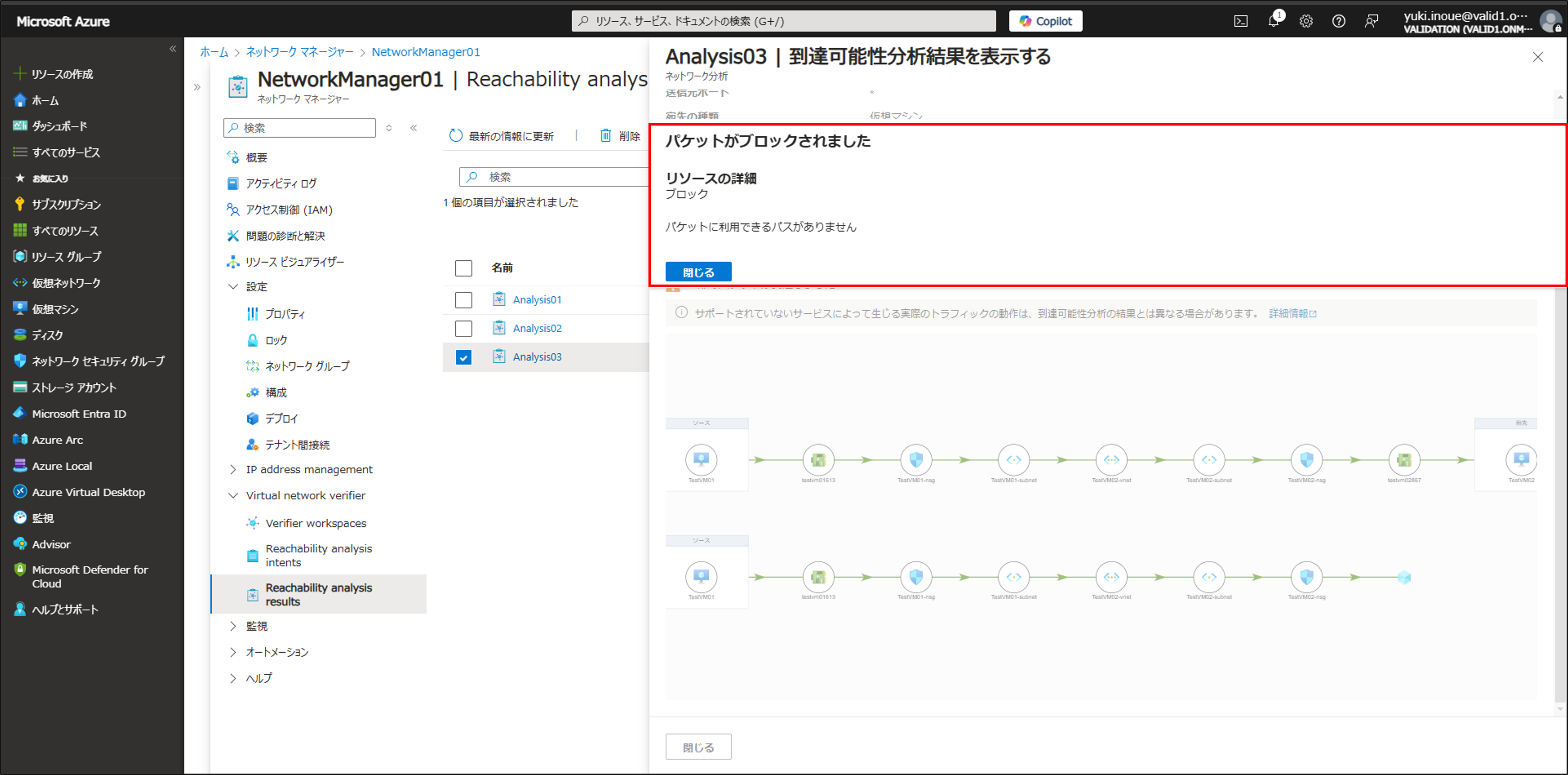The width and height of the screenshot is (1568, 775).
Task: Uncheck the Analysis03 row checkbox
Action: pyautogui.click(x=464, y=357)
